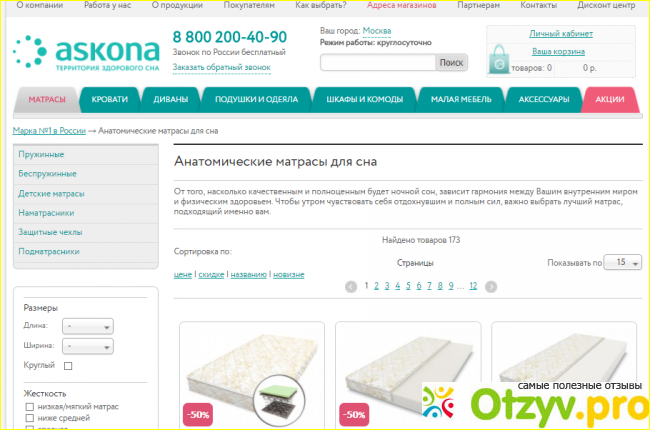Enable the низкая/мягкий матрас hardness filter
Image resolution: width=650 pixels, height=430 pixels.
click(29, 407)
